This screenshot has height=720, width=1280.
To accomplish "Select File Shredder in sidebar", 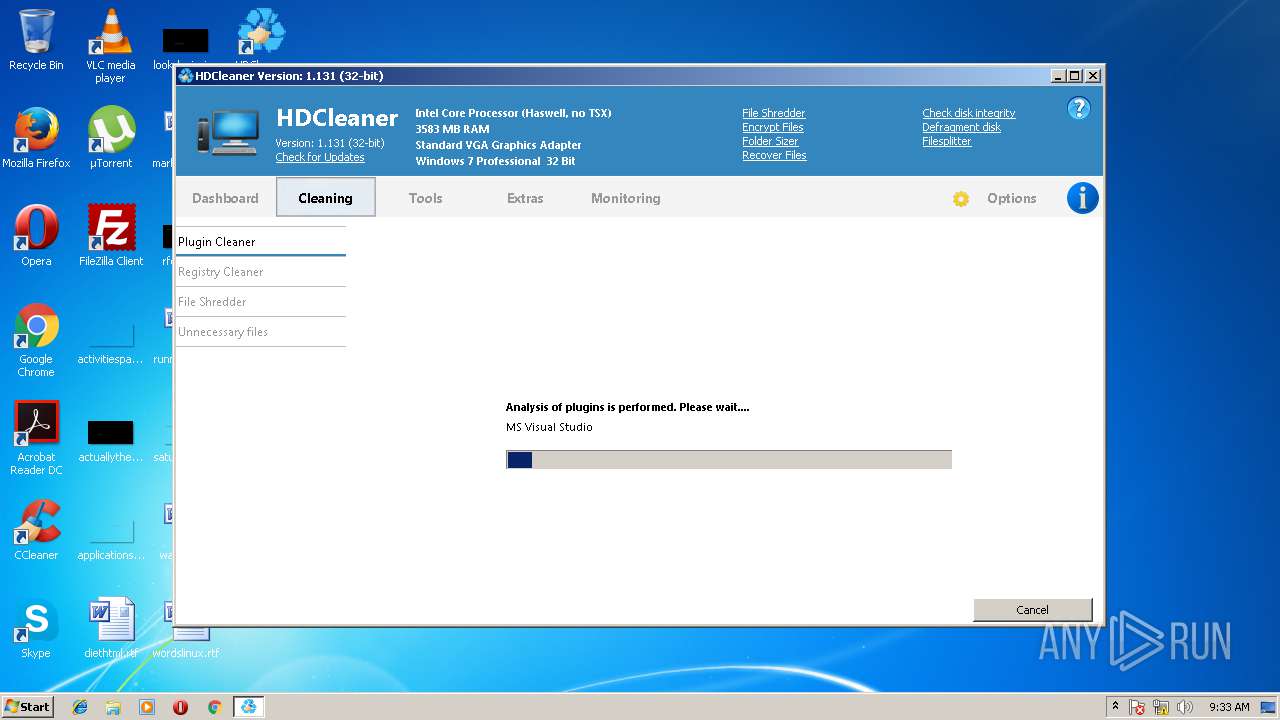I will [261, 302].
